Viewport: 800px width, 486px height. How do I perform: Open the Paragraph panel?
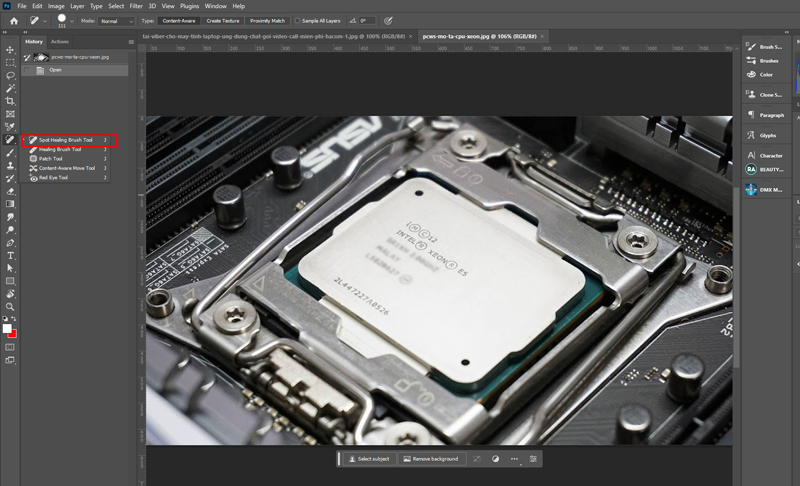click(x=764, y=115)
